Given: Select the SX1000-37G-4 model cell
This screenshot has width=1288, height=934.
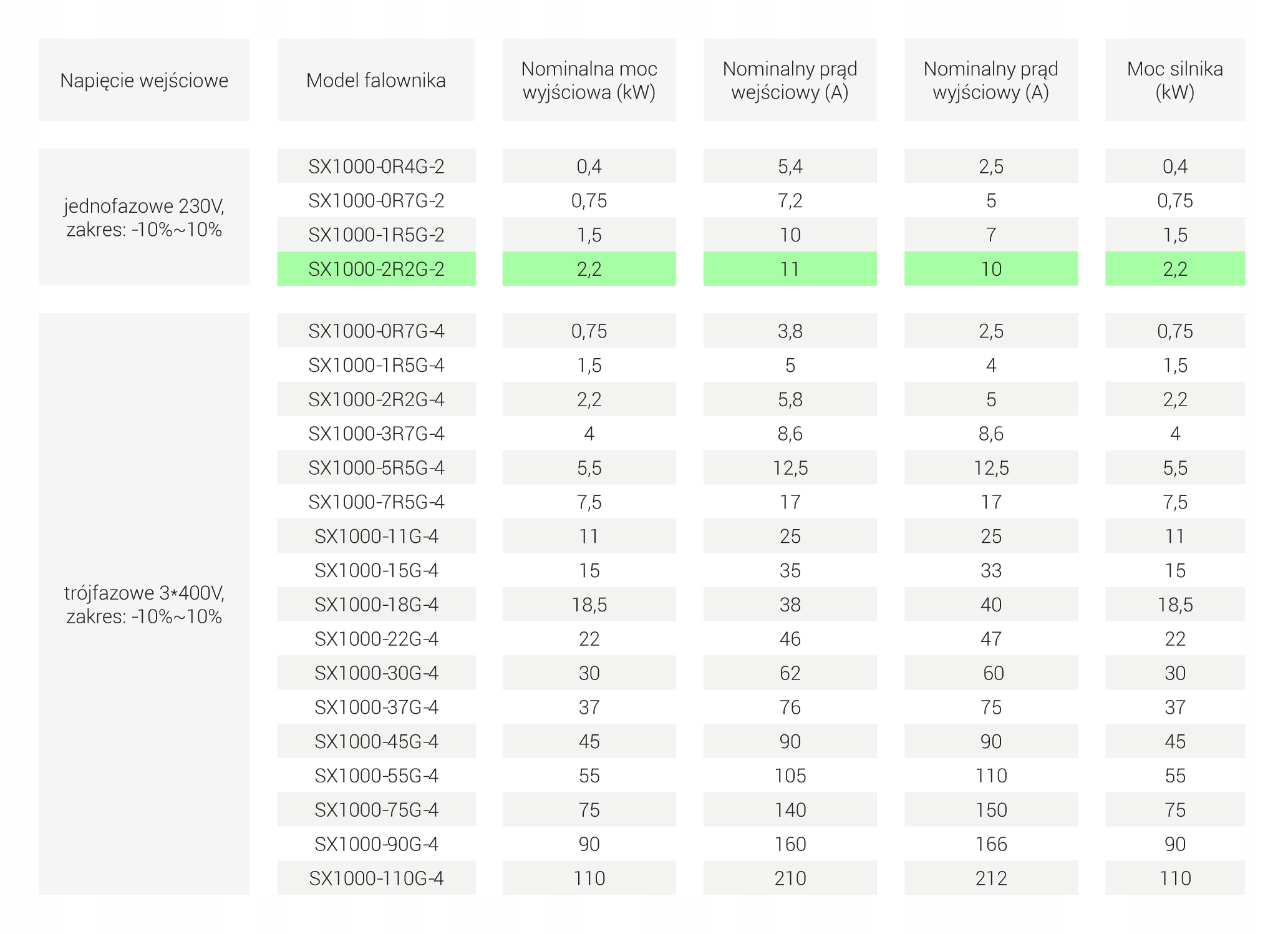Looking at the screenshot, I should click(x=376, y=707).
